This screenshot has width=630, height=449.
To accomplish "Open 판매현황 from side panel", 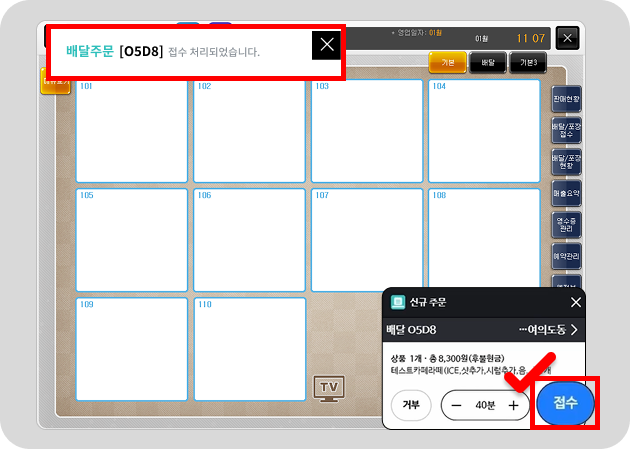I will (566, 100).
